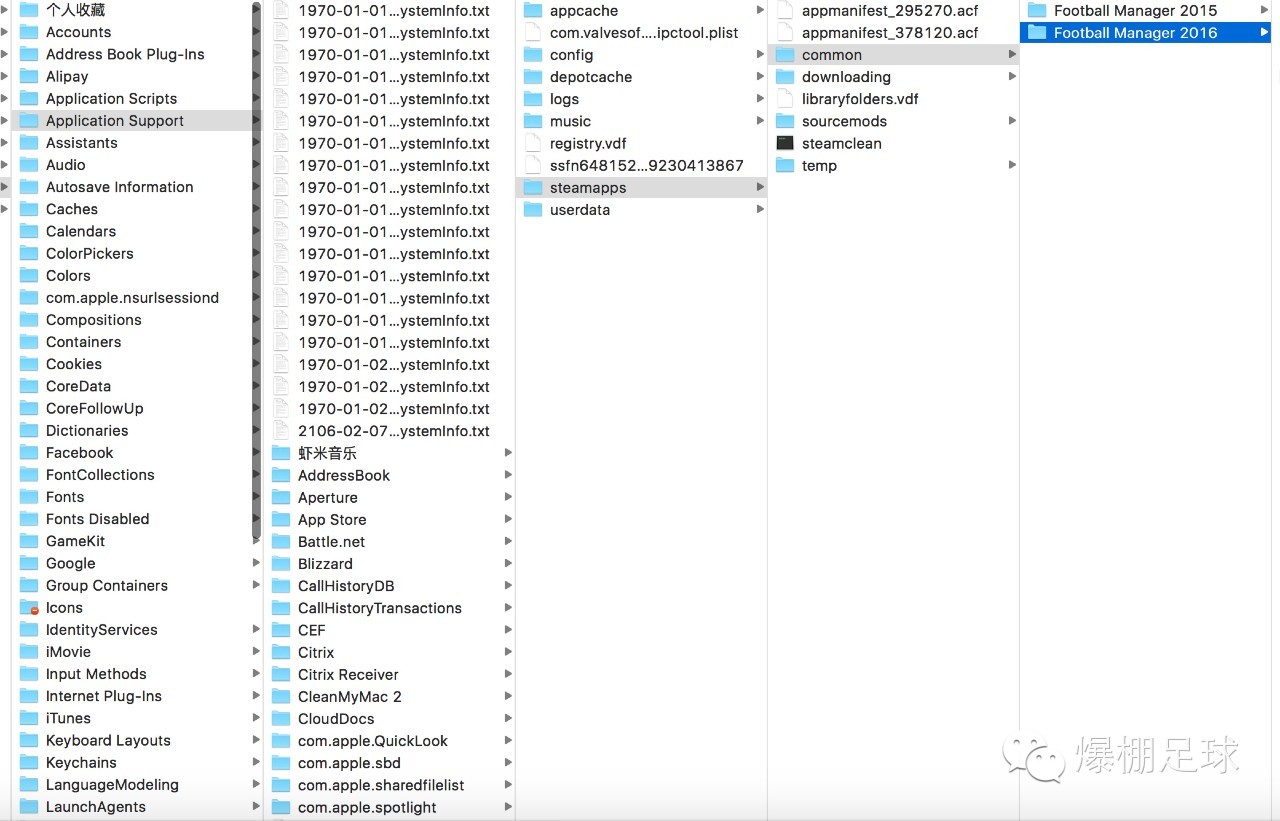Select the "GameKit" folder name

75,541
